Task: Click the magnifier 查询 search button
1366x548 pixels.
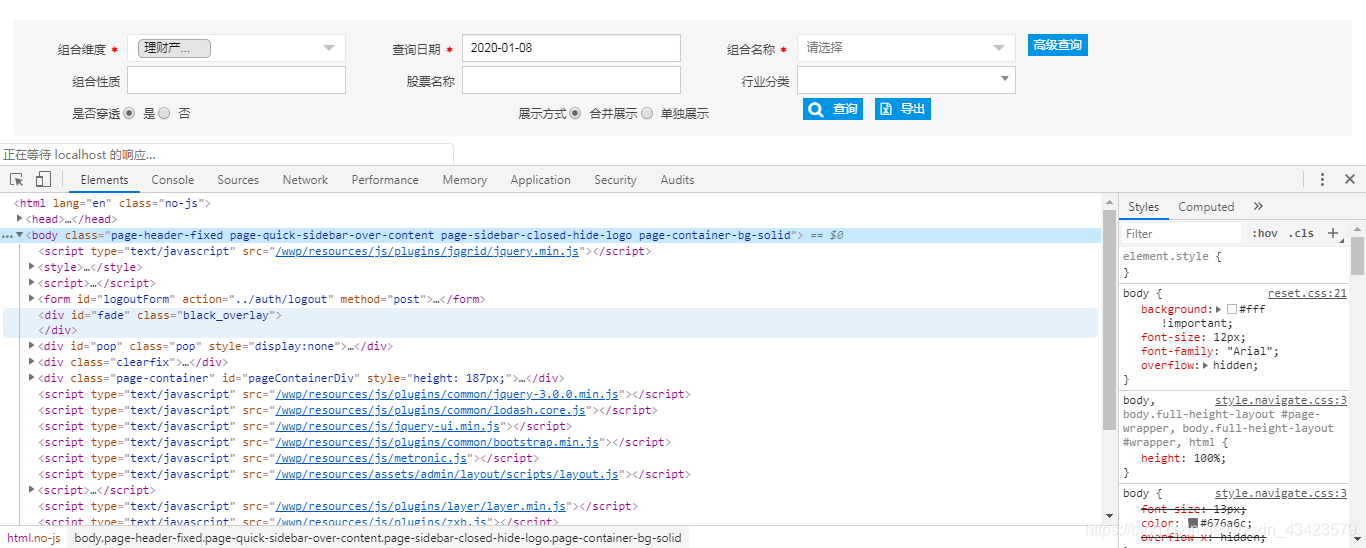Action: (833, 109)
